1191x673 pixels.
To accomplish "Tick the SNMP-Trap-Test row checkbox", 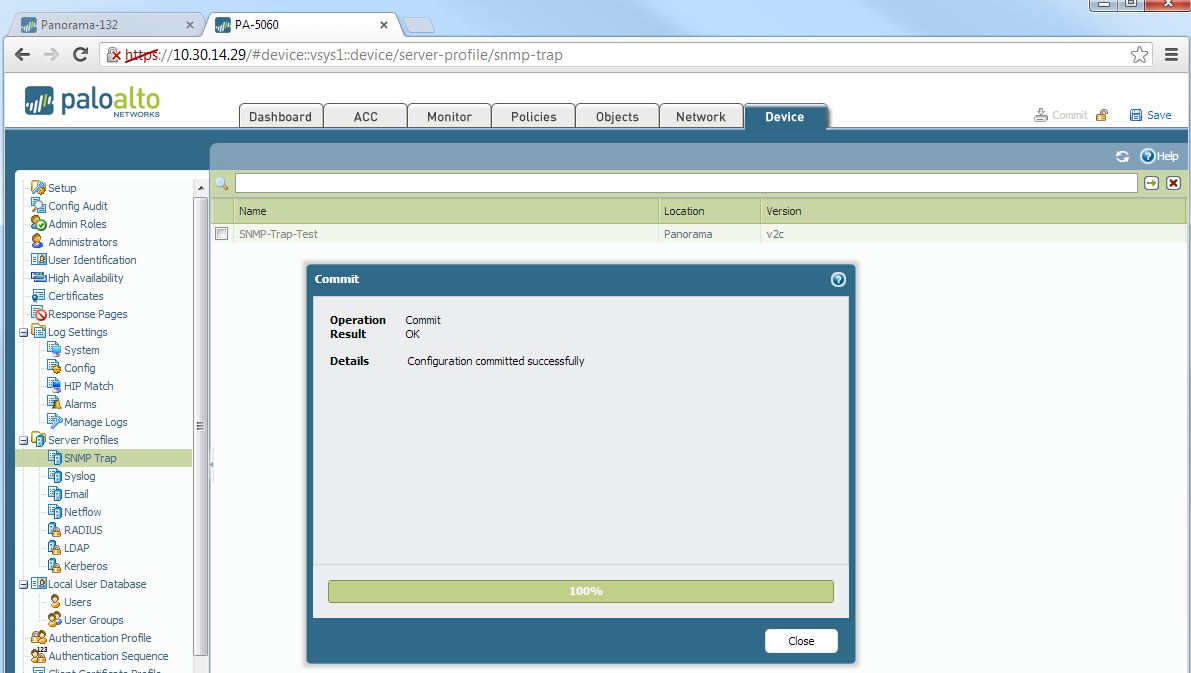I will point(222,233).
